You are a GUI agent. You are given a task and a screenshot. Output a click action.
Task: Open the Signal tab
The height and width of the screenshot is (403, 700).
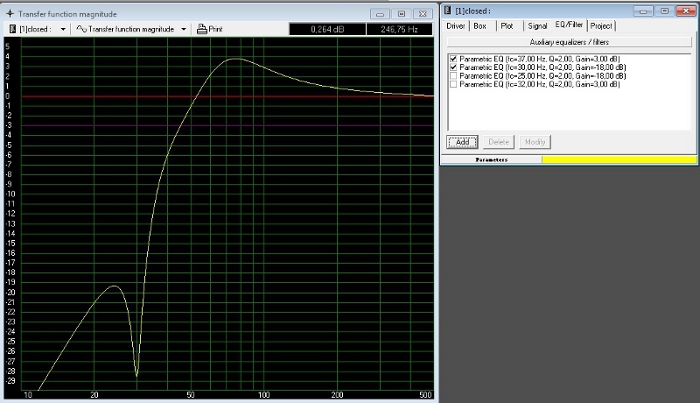[537, 25]
